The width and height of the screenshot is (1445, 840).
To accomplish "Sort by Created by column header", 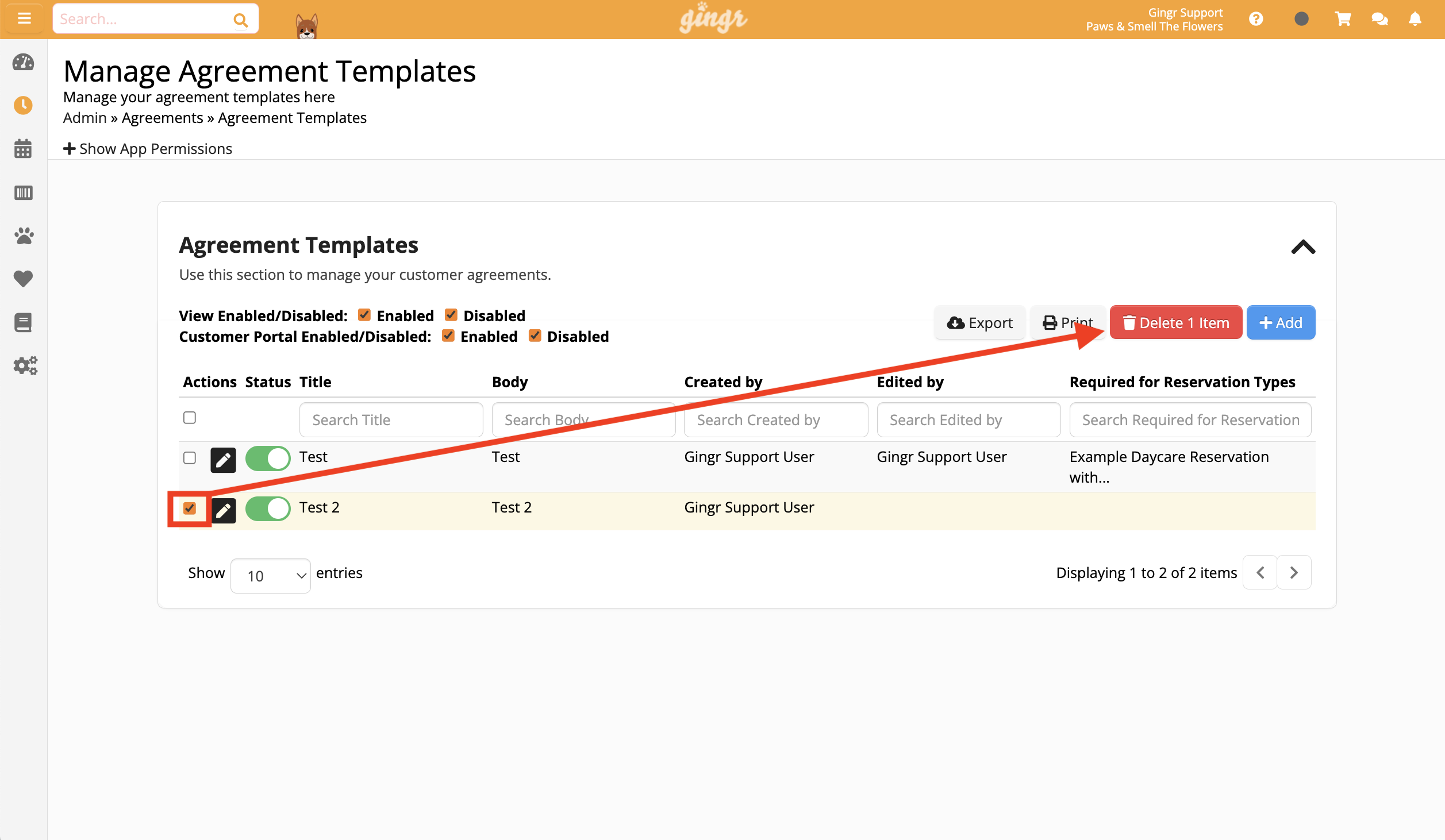I will 723,382.
